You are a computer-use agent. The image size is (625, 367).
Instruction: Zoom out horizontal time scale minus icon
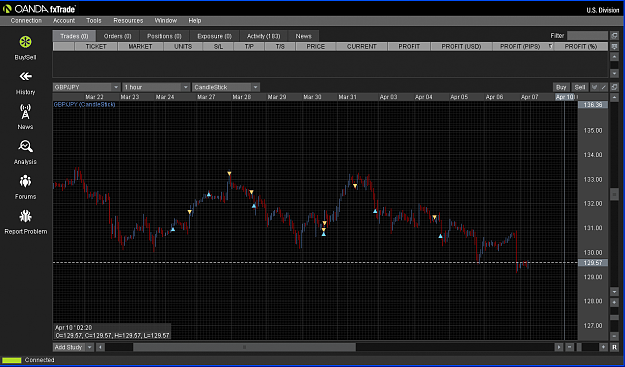570,347
